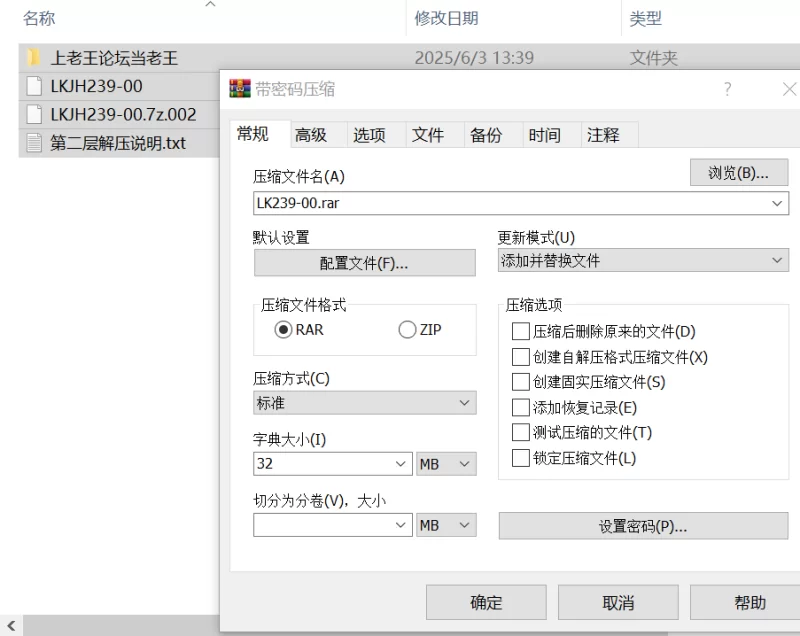Click the 浏览(B)... button
The image size is (800, 636).
739,173
